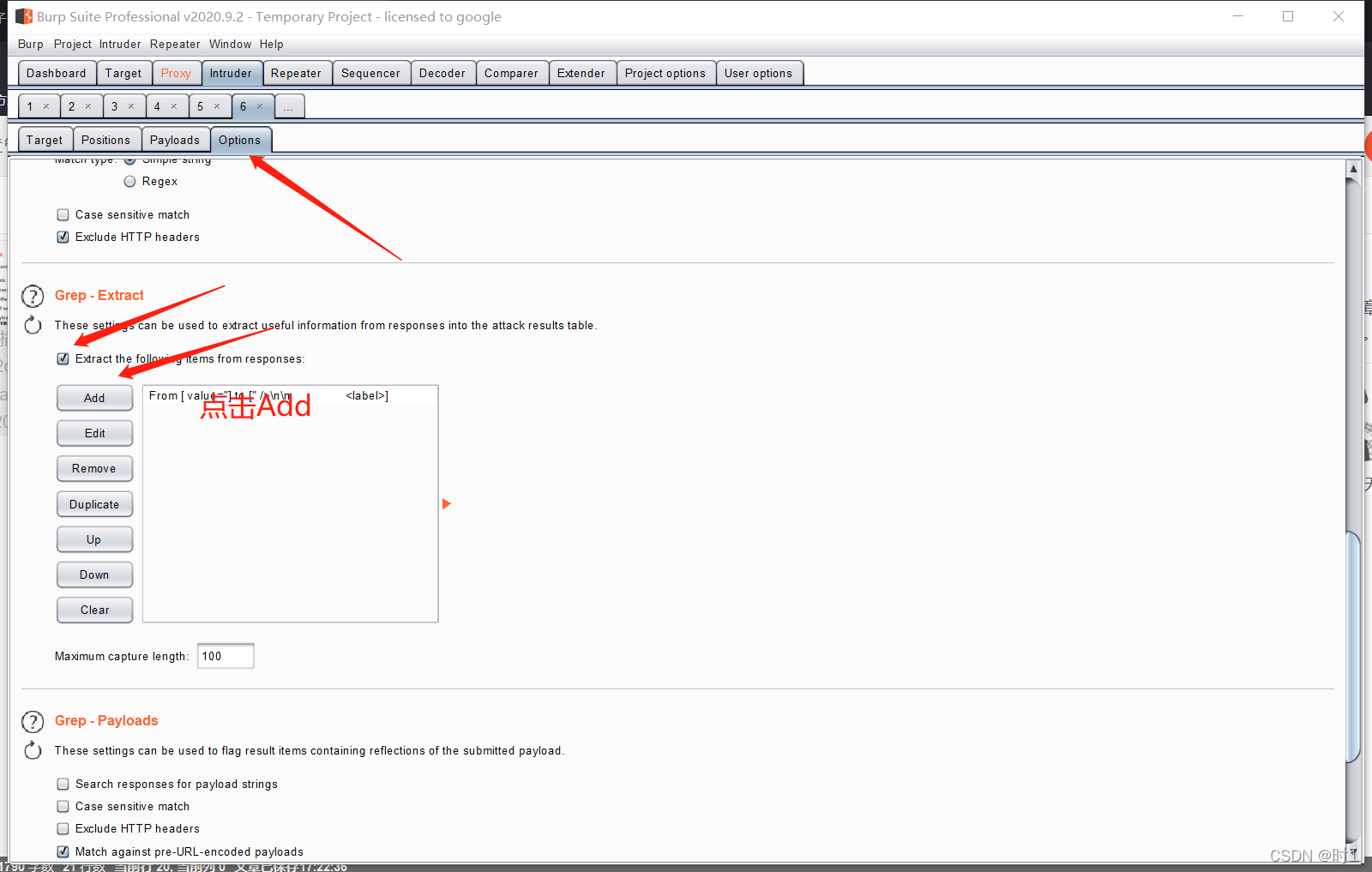The image size is (1372, 872).
Task: Switch to the Extender tab
Action: [x=581, y=74]
